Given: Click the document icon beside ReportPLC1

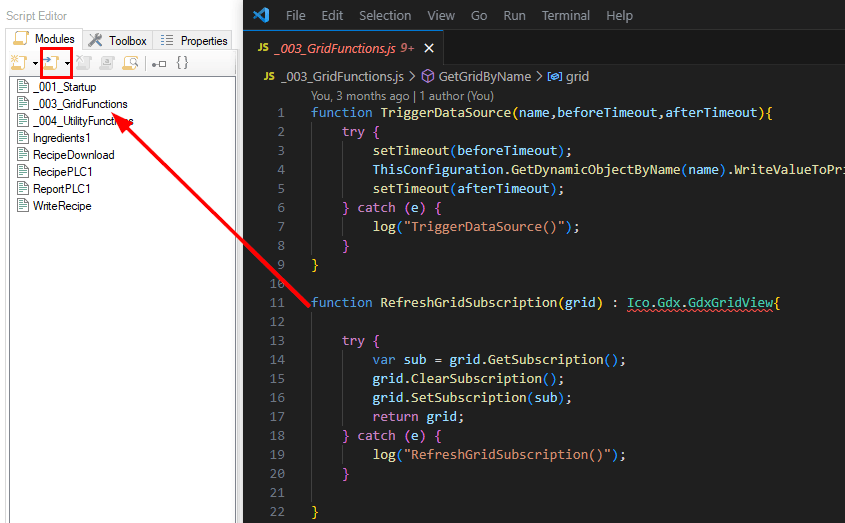Looking at the screenshot, I should point(23,188).
